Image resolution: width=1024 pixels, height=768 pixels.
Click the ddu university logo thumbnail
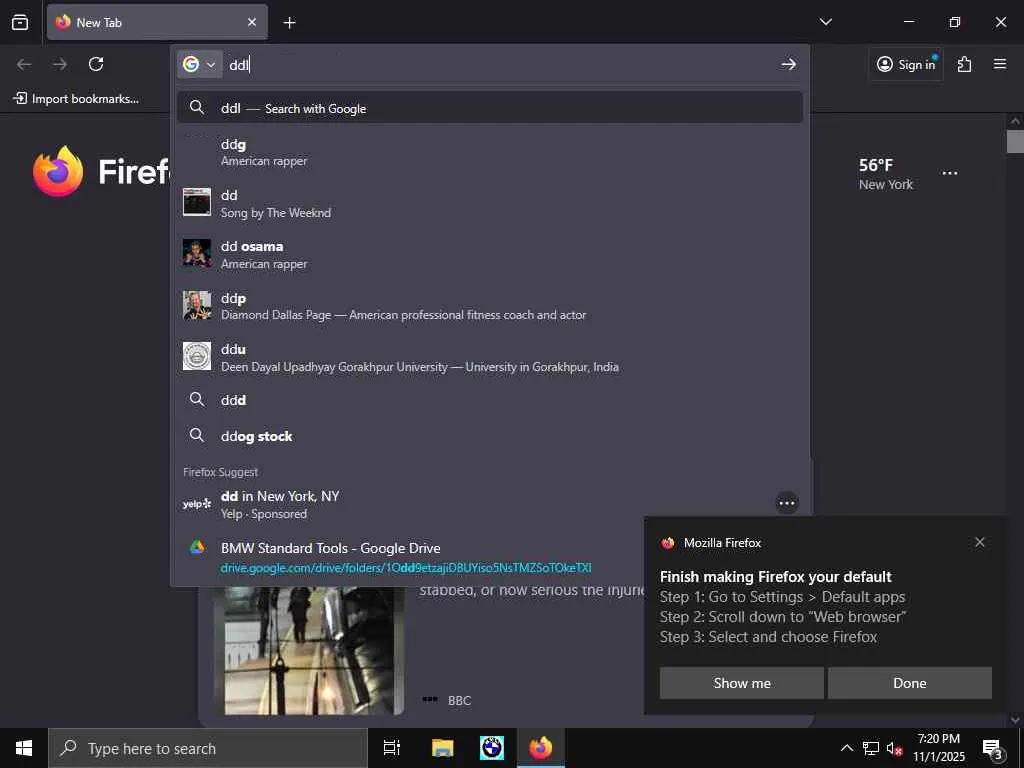[x=197, y=356]
